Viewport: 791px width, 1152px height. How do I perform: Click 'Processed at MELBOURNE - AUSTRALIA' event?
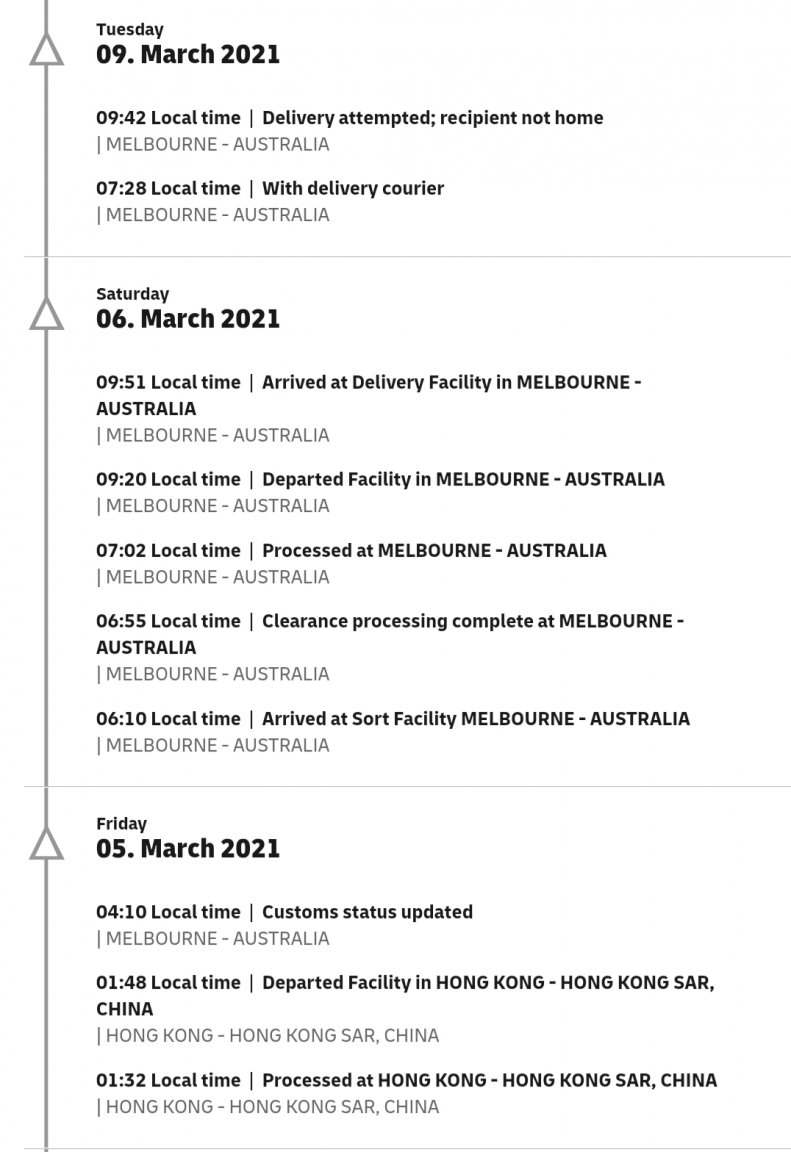point(435,550)
